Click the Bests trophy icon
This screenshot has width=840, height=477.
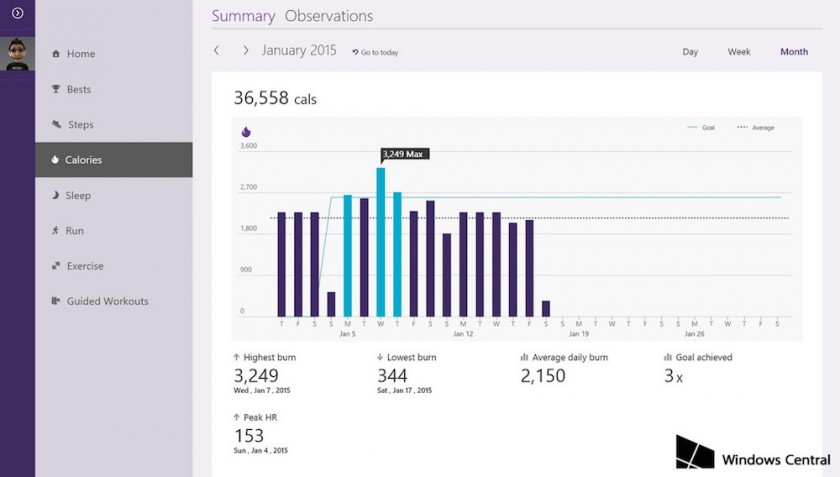pos(56,89)
